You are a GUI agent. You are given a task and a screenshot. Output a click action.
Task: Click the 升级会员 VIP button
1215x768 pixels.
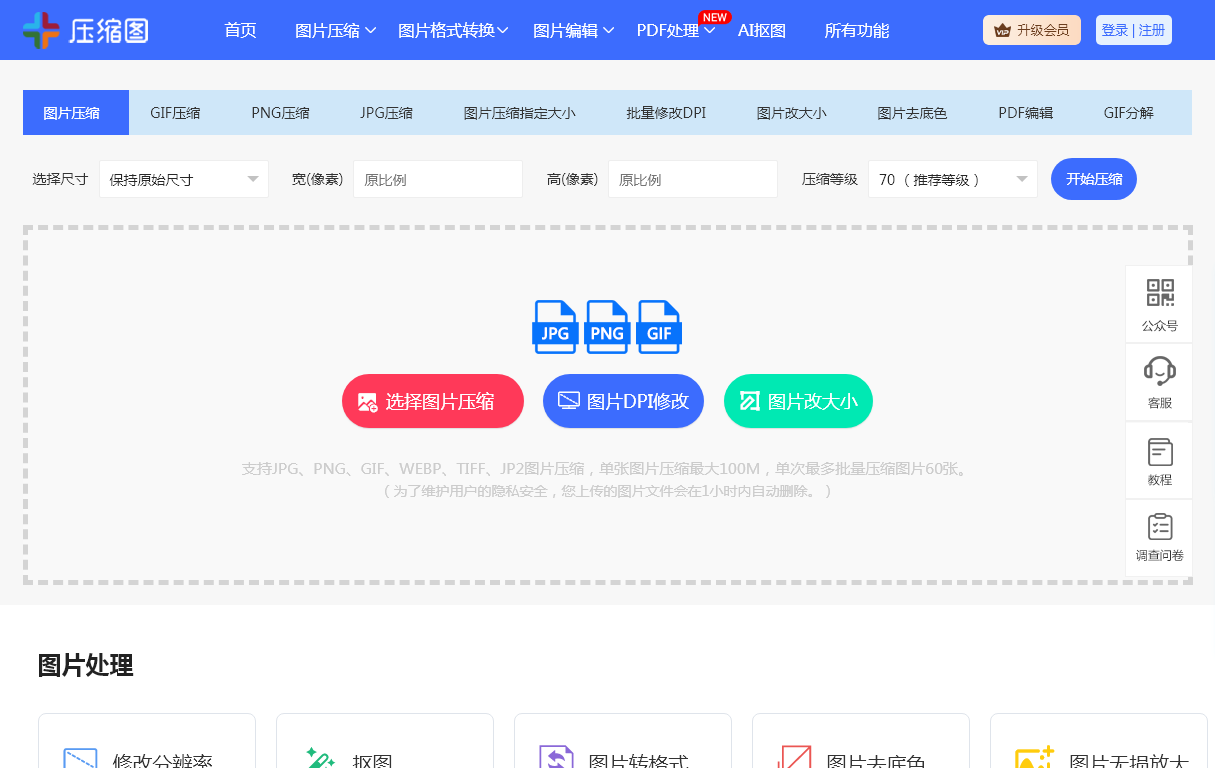[1031, 30]
